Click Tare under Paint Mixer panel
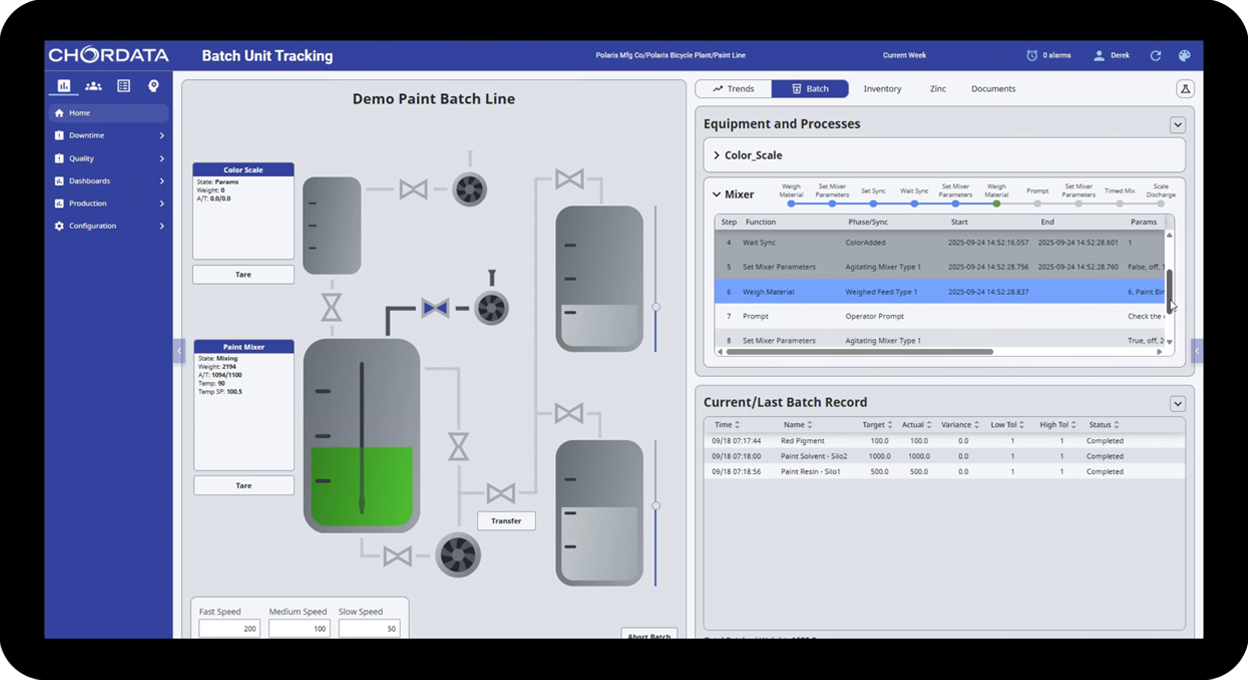The width and height of the screenshot is (1248, 680). (243, 485)
